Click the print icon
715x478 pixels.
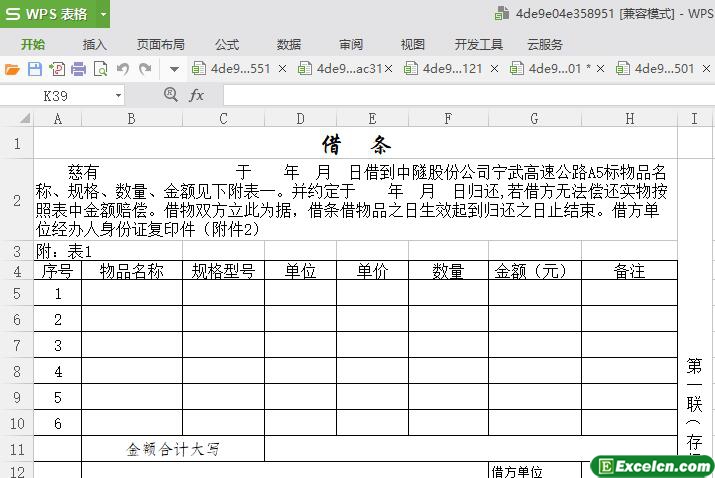click(x=78, y=69)
